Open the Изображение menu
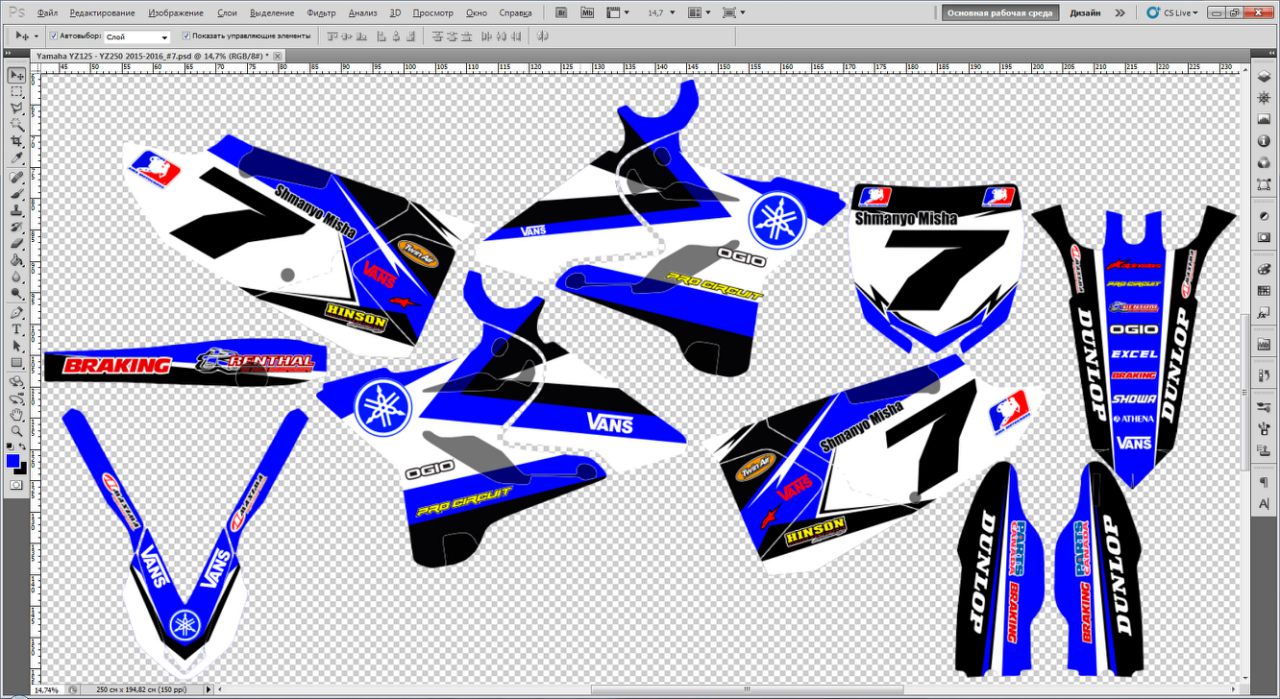The height and width of the screenshot is (699, 1280). coord(176,13)
